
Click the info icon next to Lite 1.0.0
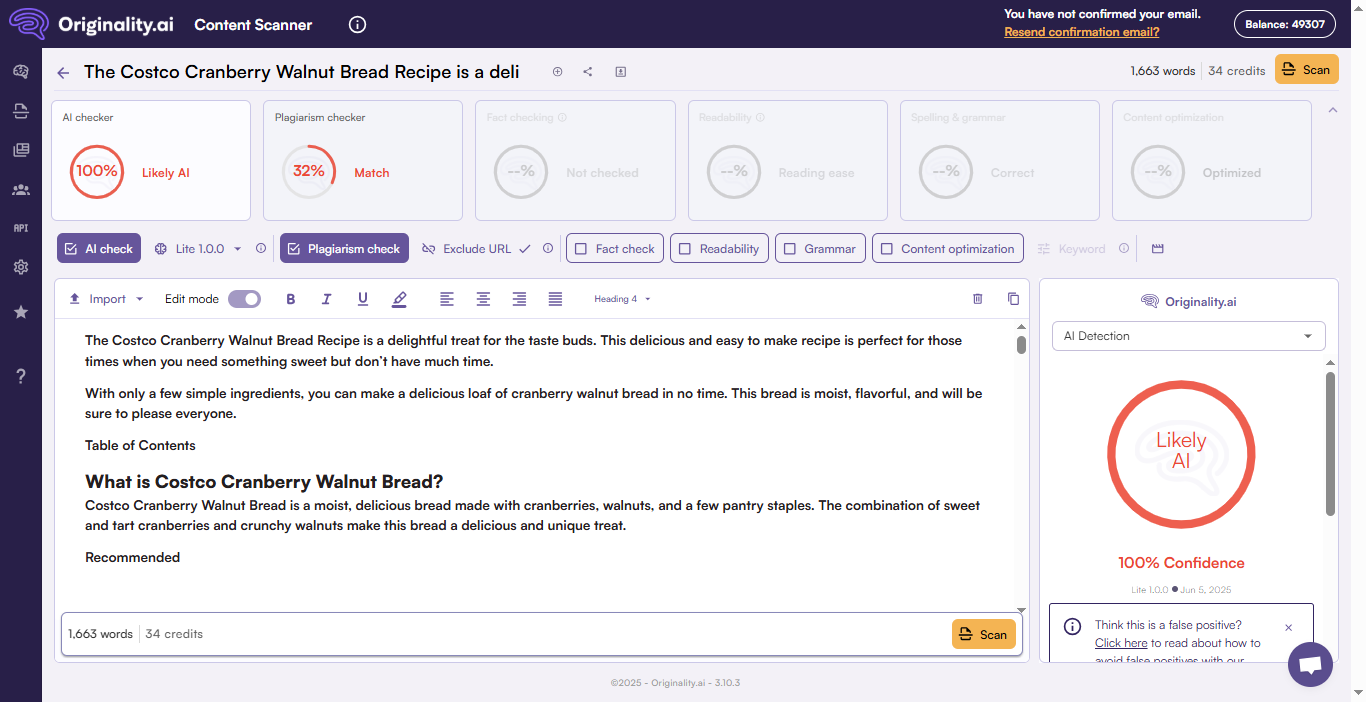(261, 249)
